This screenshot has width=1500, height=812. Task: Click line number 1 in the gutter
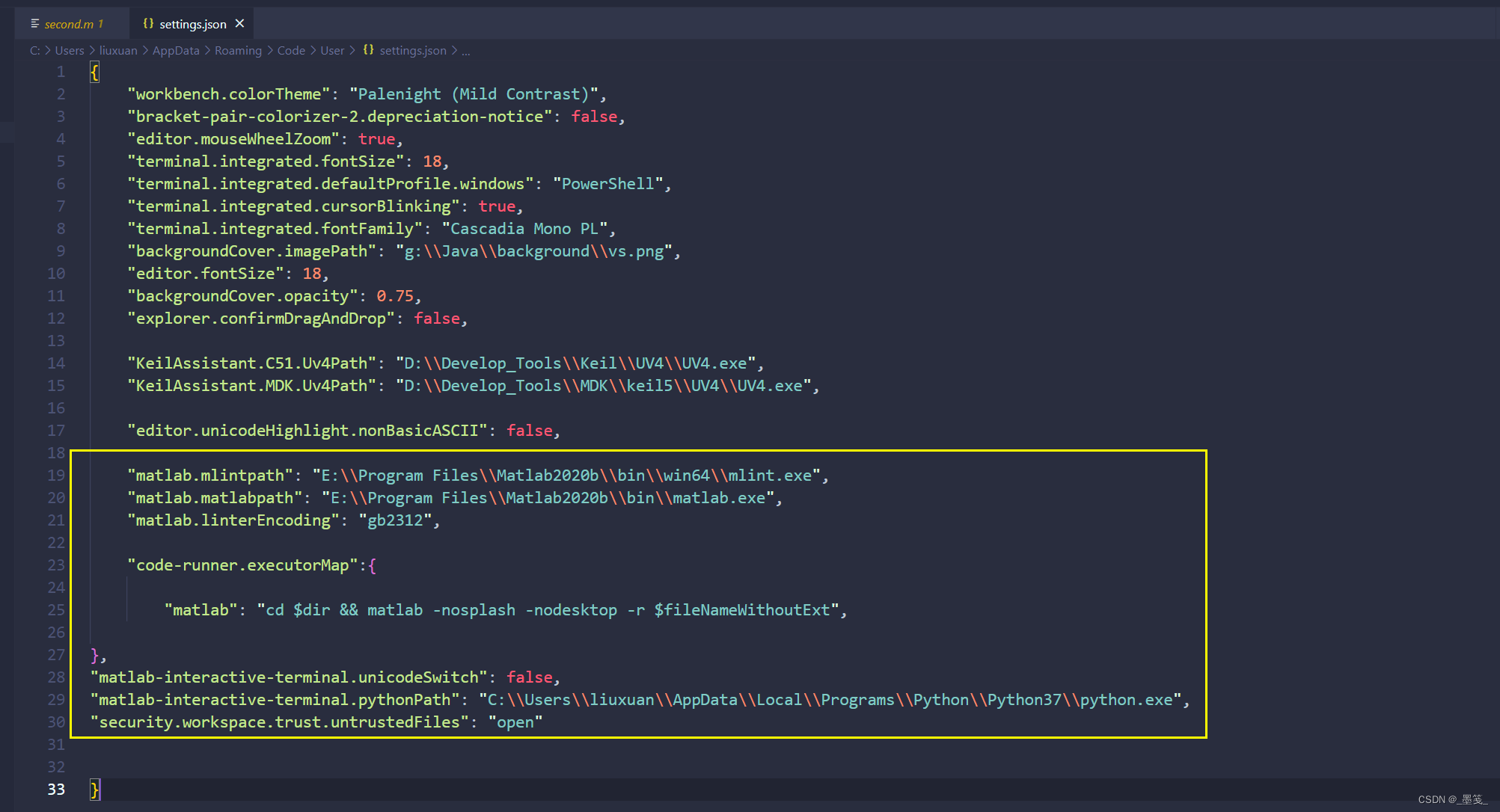pyautogui.click(x=61, y=72)
